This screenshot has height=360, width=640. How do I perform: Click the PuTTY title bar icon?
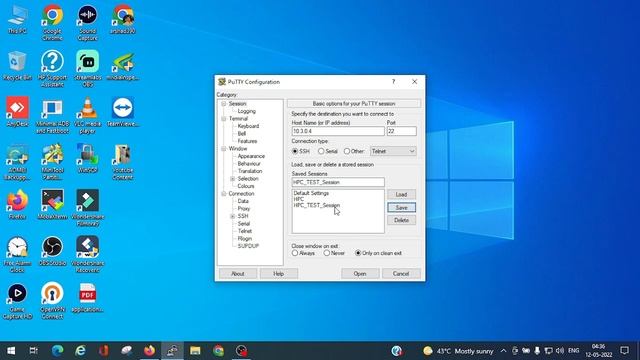click(x=222, y=82)
